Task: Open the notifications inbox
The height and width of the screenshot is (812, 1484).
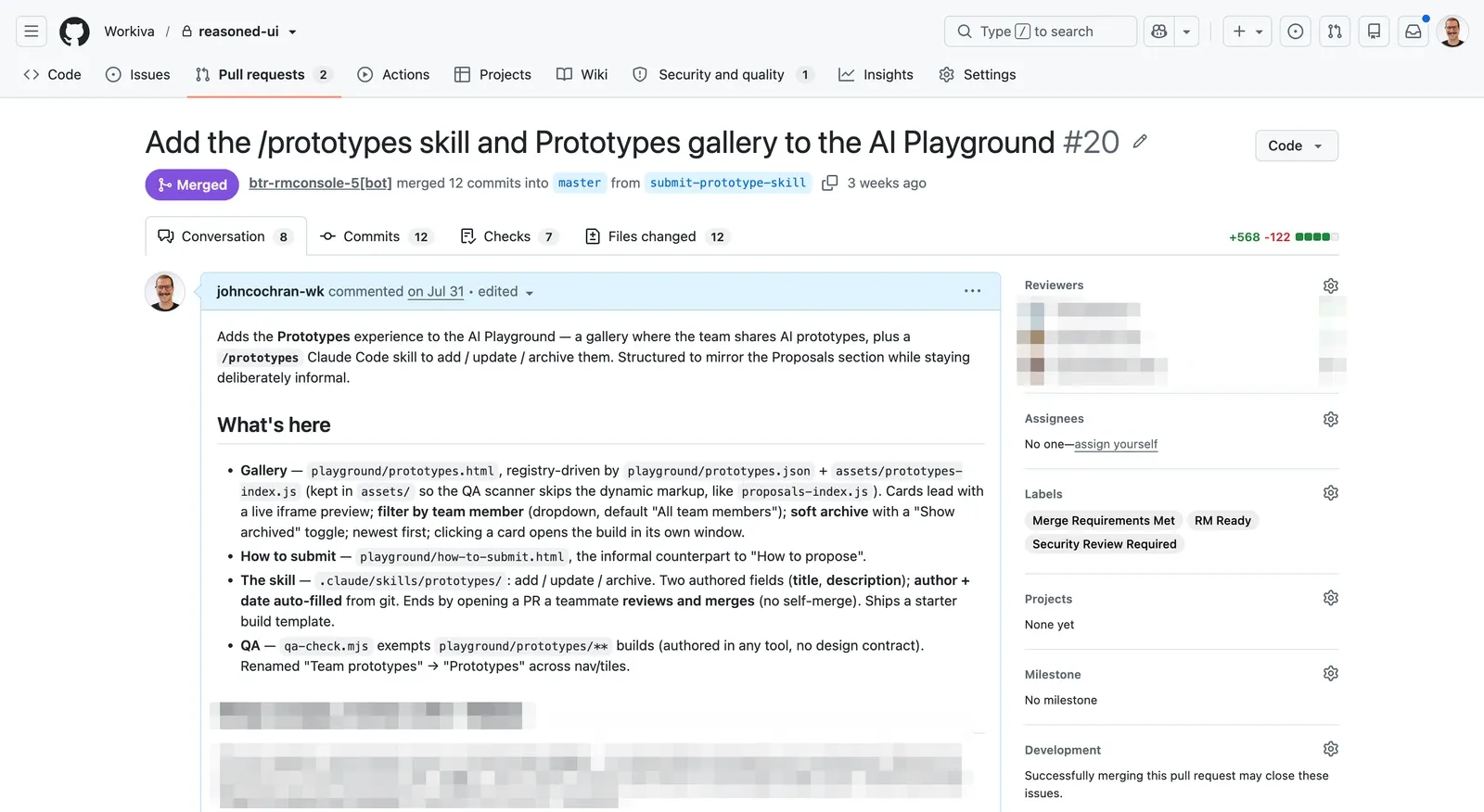Action: pos(1413,32)
